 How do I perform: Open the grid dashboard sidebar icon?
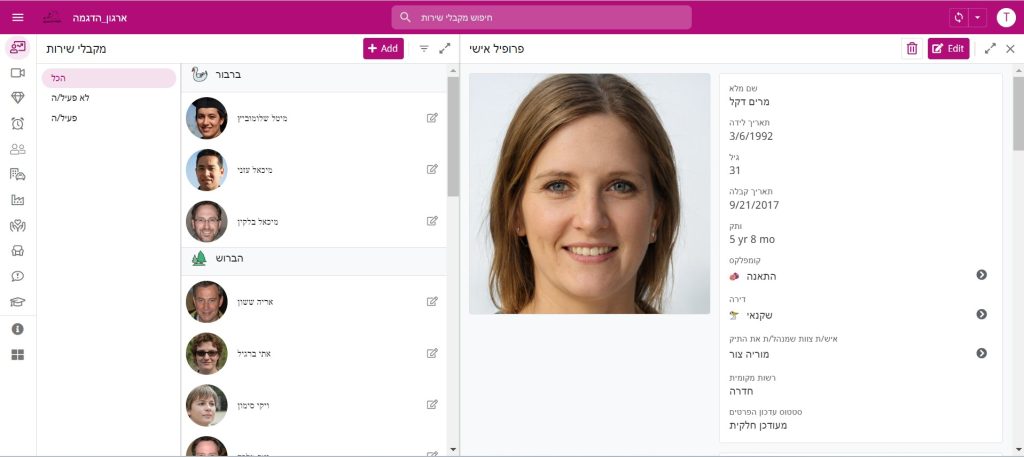pos(18,355)
